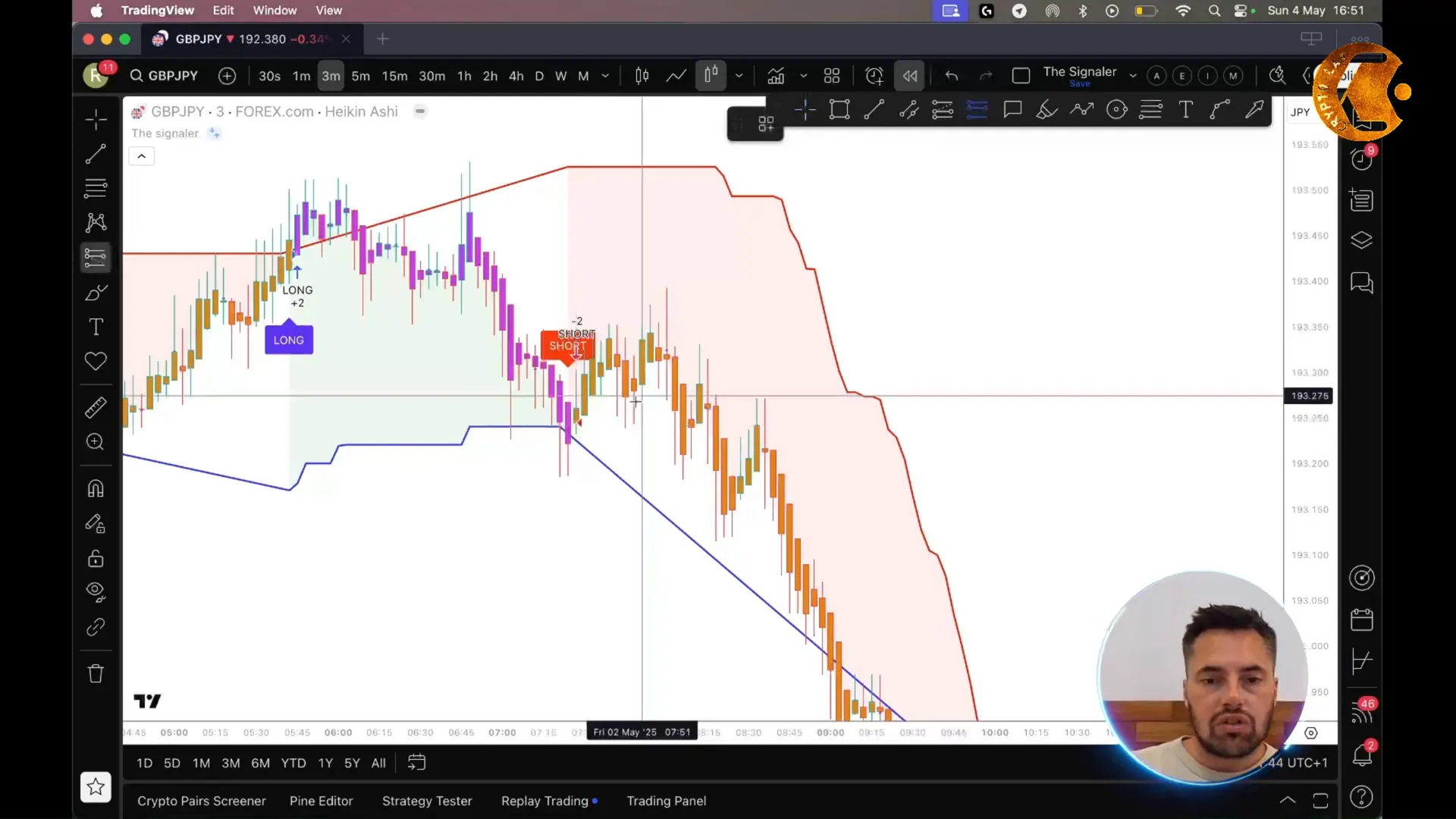Open the object tree layers icon

coord(1362,240)
